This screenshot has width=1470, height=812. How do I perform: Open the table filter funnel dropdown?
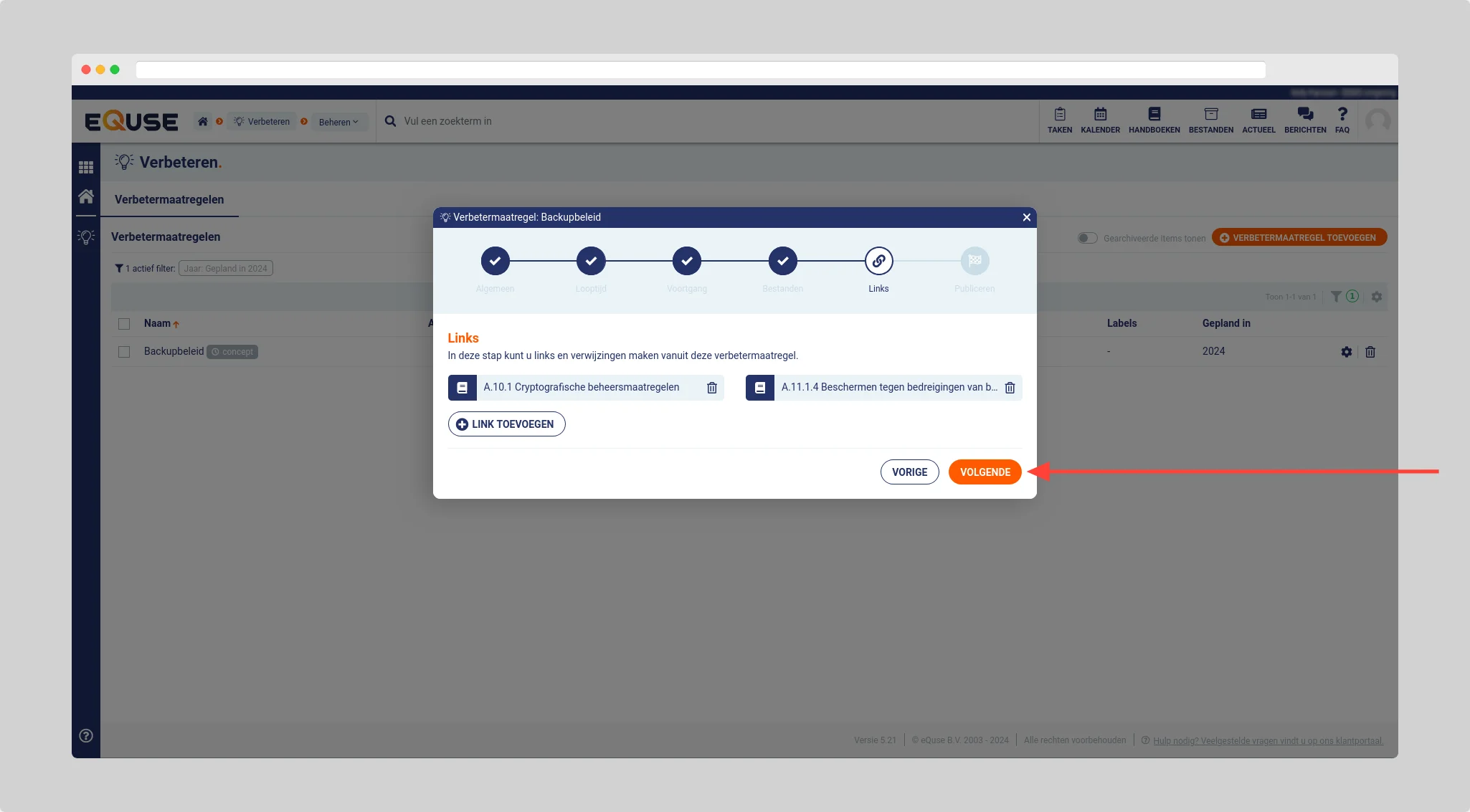[x=1336, y=297]
